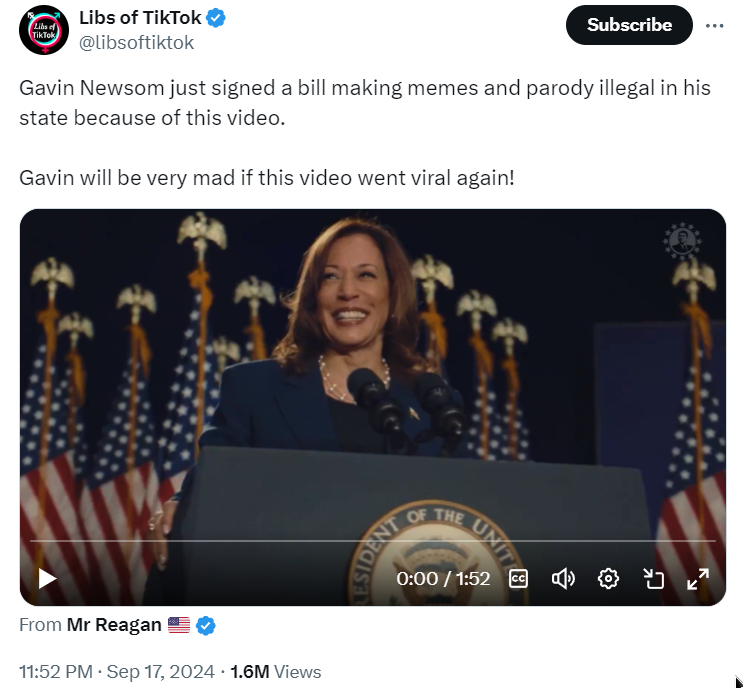Click the Libs of TikTok display name

tap(140, 18)
